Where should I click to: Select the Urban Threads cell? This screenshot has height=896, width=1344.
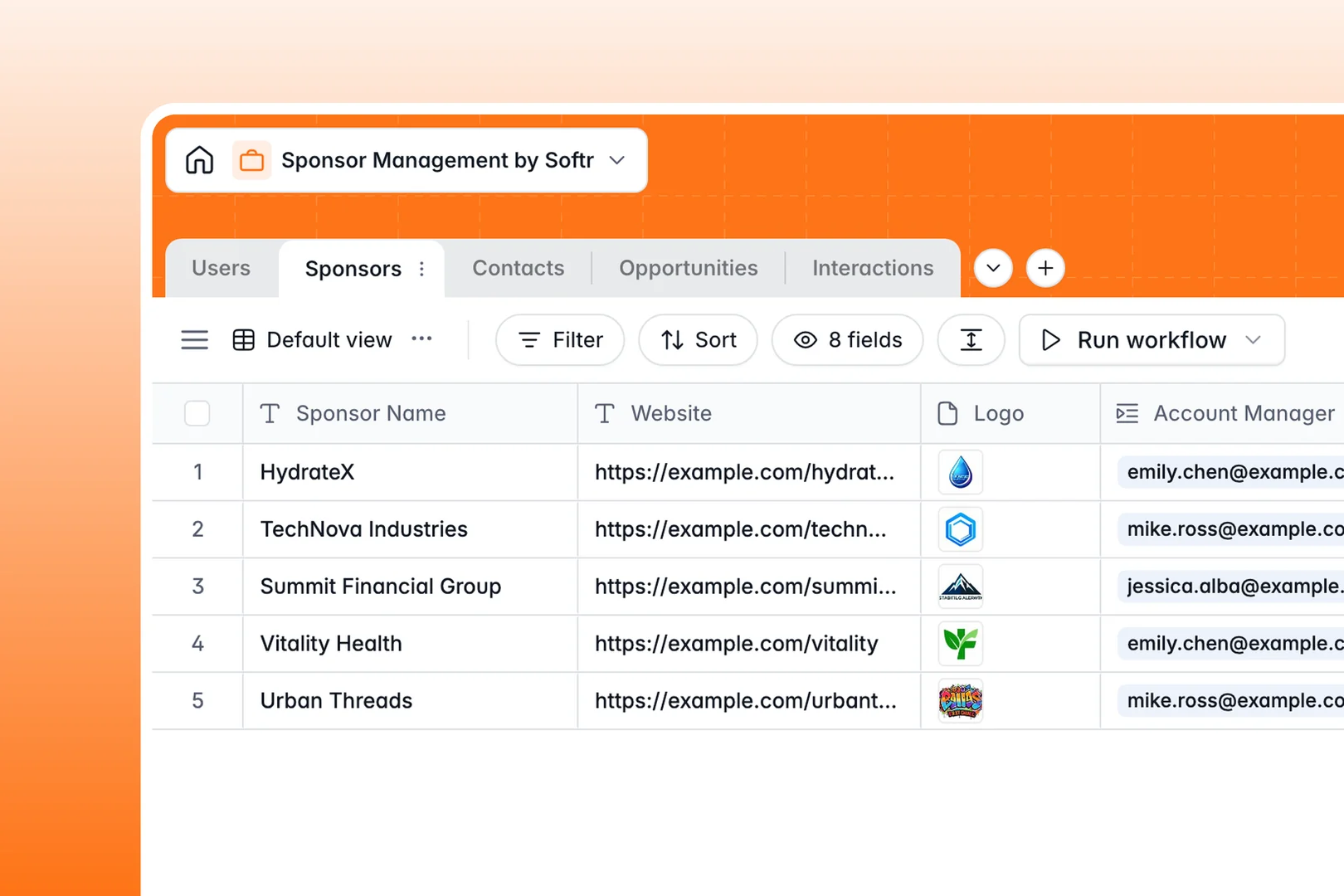coord(410,701)
